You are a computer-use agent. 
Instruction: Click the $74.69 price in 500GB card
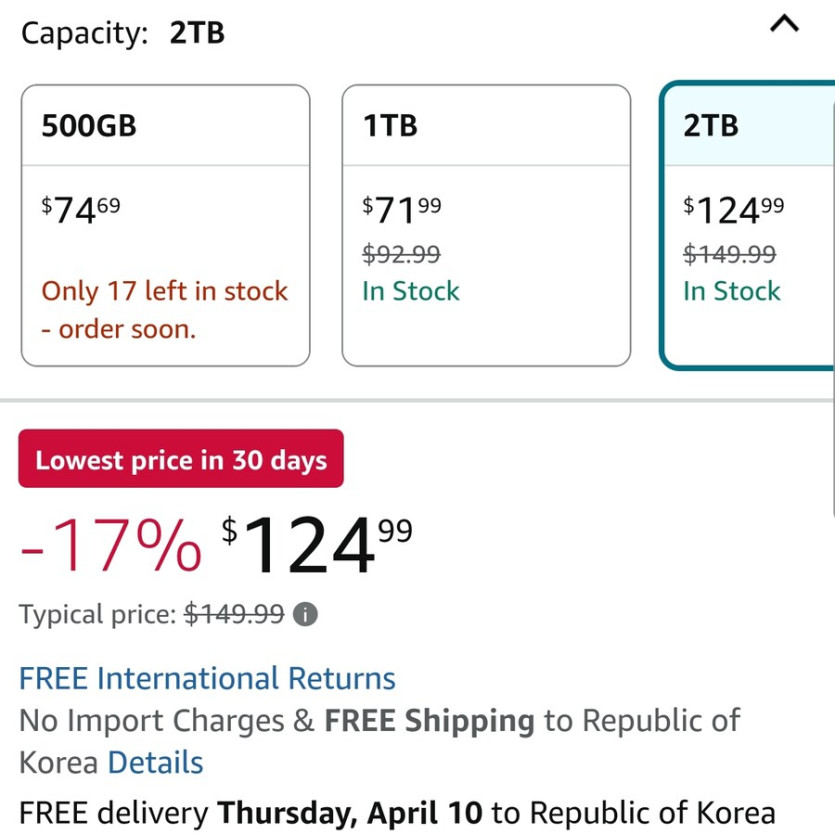[x=81, y=210]
